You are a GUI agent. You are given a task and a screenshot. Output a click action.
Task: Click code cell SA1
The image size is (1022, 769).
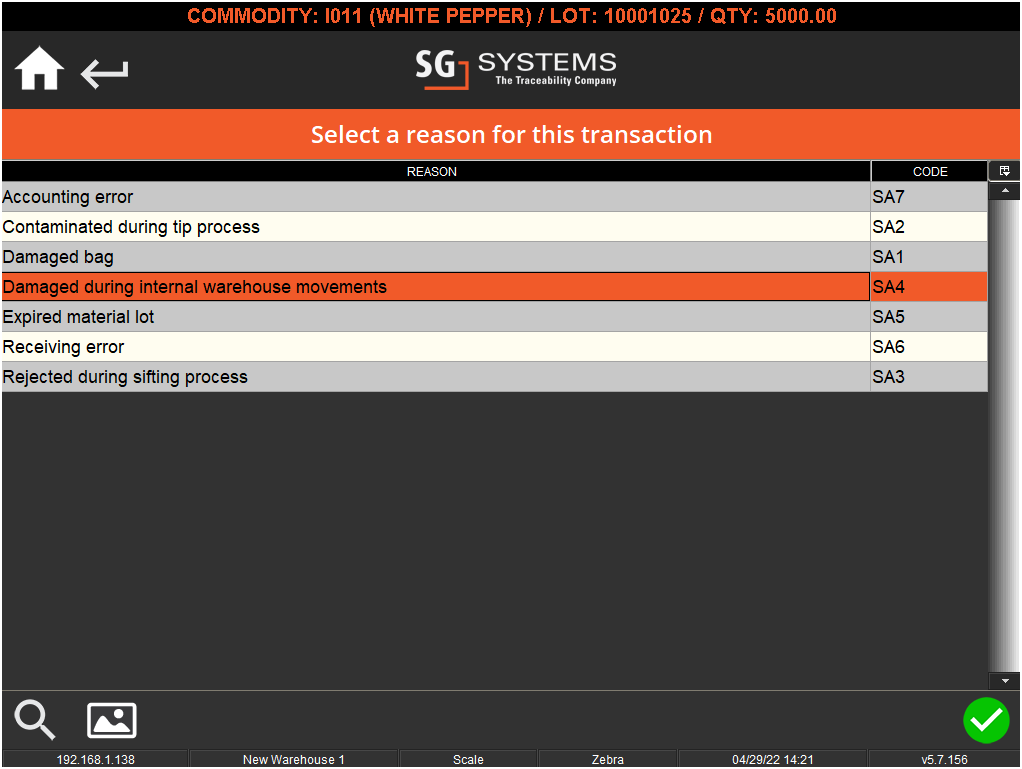pos(929,257)
